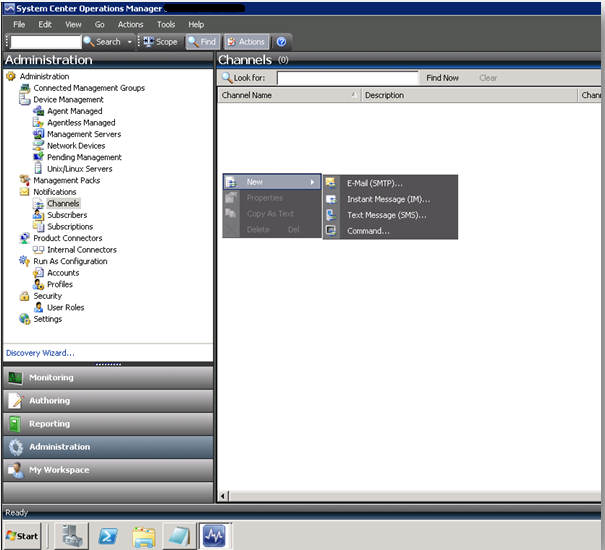
Task: Click the Management Packs icon
Action: tap(24, 180)
